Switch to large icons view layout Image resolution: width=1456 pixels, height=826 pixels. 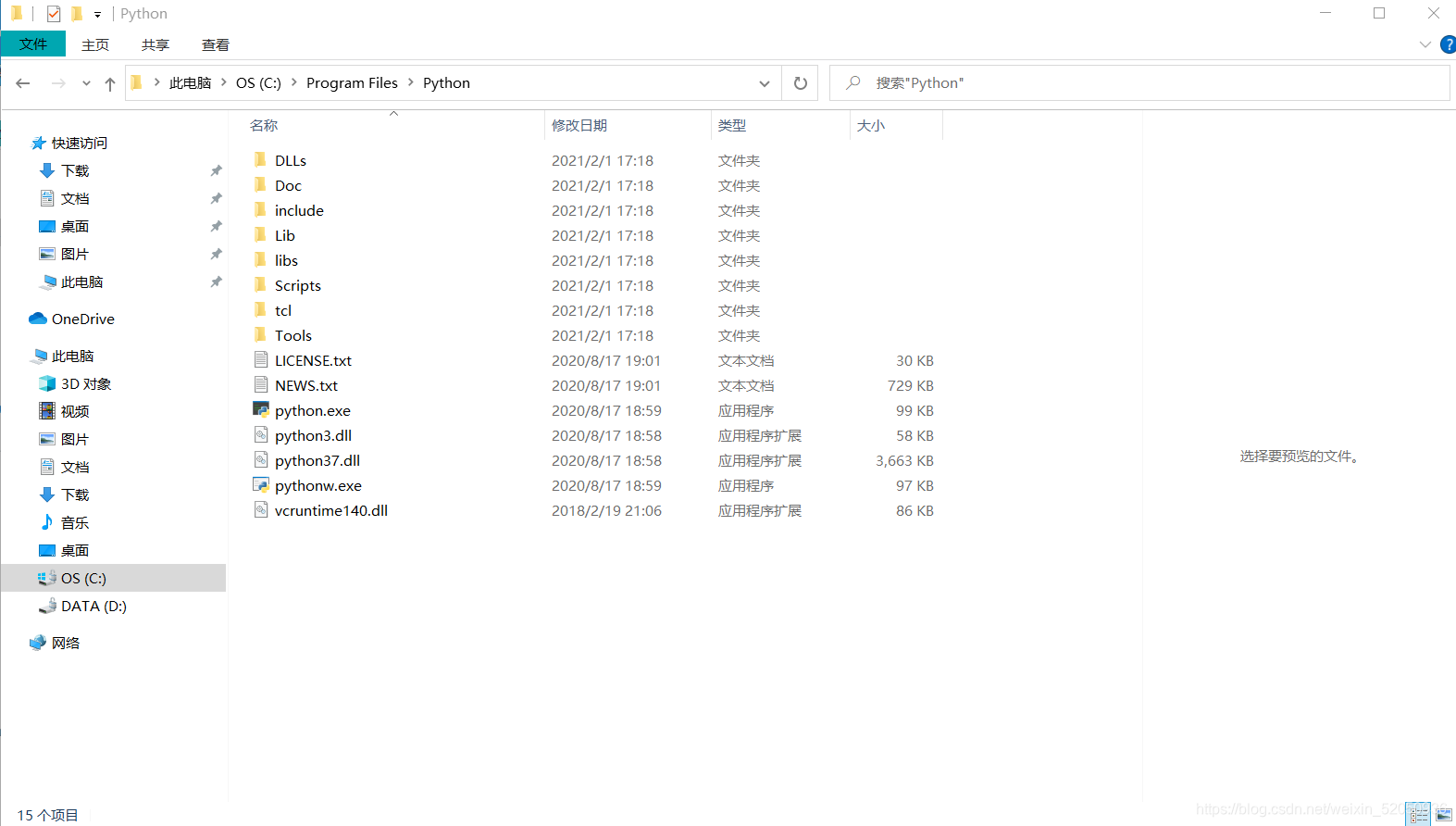[x=1444, y=814]
